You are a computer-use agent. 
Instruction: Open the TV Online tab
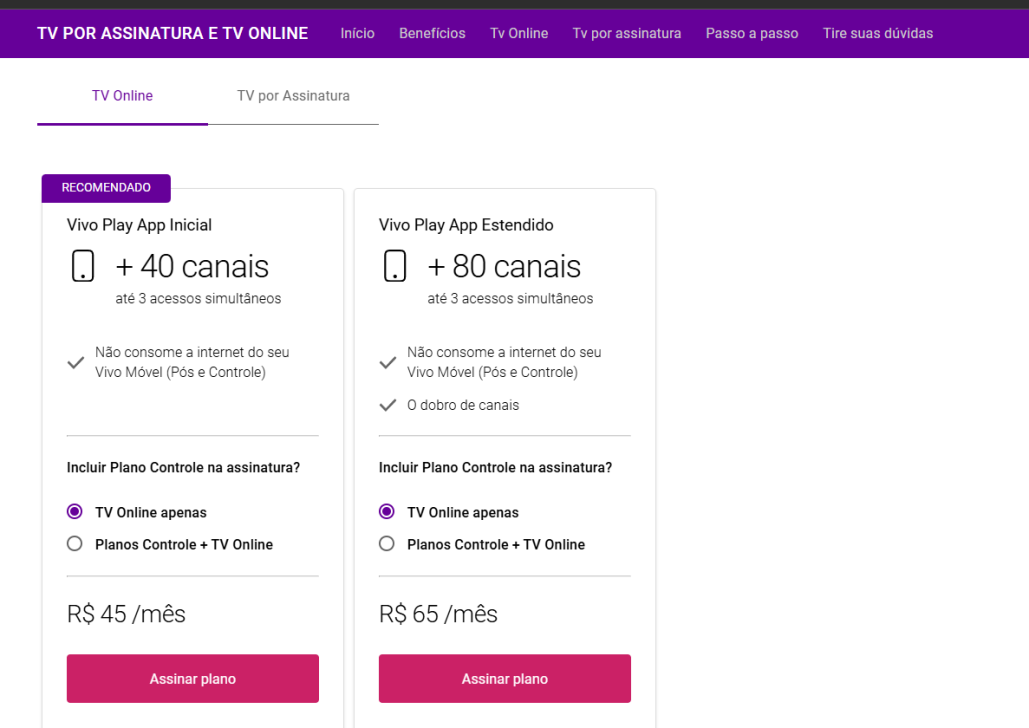[x=123, y=96]
